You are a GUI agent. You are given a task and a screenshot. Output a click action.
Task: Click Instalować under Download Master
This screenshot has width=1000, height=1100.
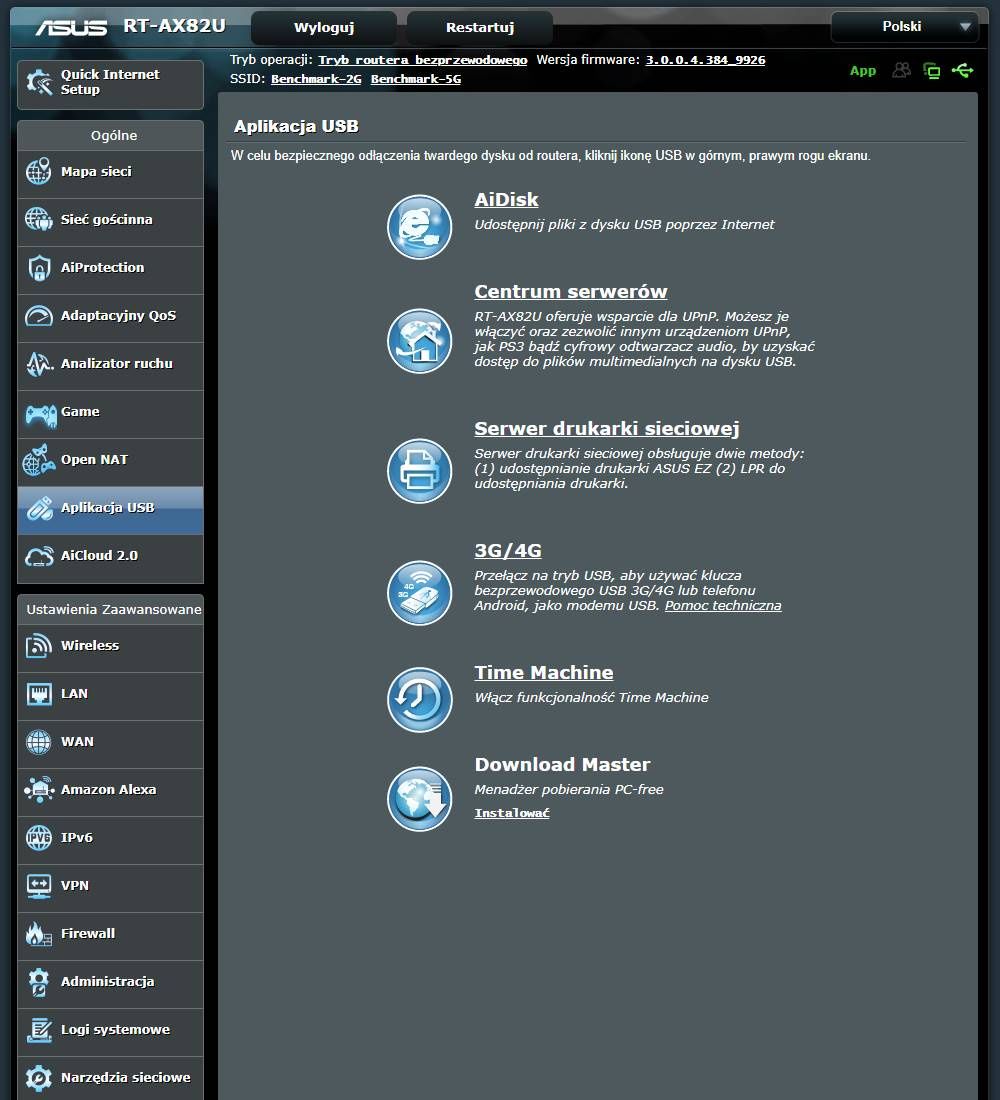512,813
